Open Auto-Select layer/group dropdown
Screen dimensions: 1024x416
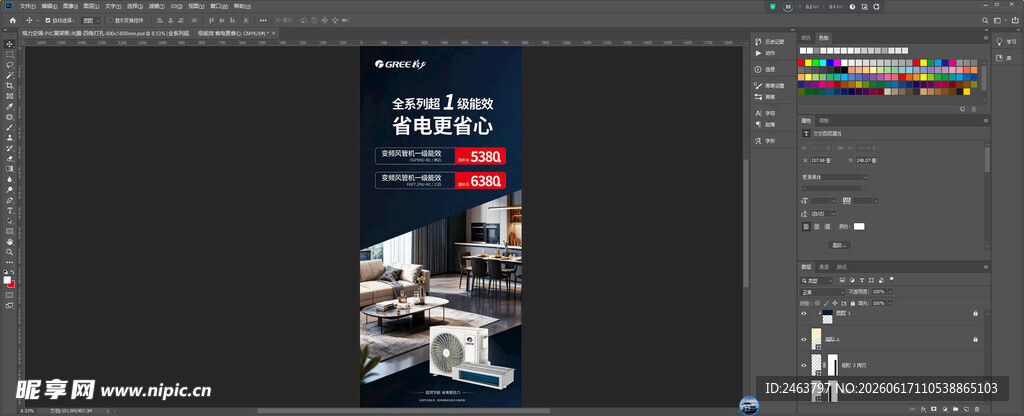click(91, 20)
